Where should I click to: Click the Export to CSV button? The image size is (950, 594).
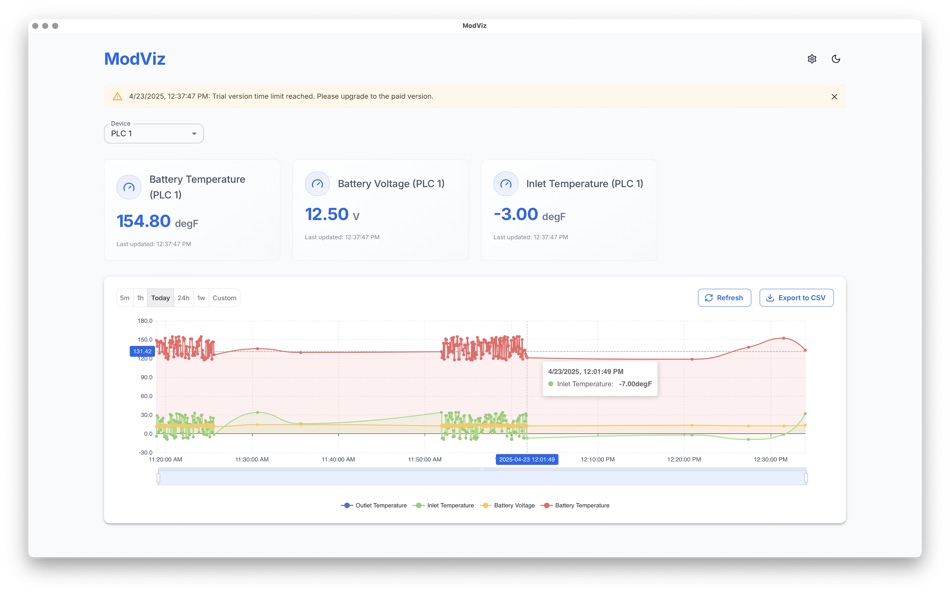[x=796, y=298]
